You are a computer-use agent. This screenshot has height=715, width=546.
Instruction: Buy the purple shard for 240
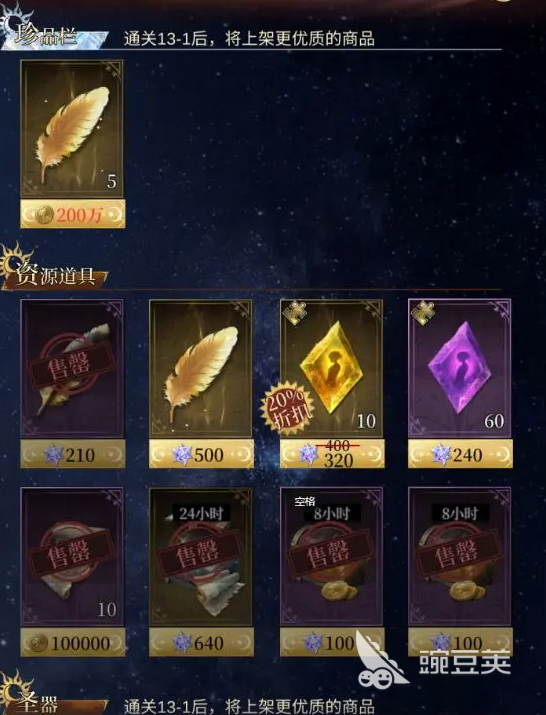(460, 454)
